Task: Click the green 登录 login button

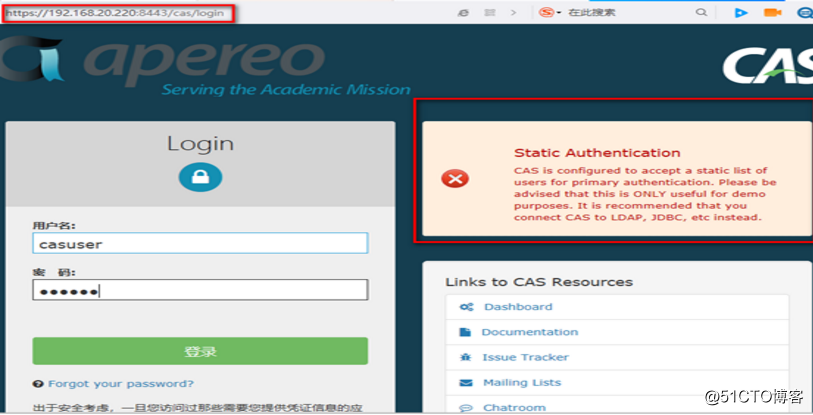Action: coord(200,351)
